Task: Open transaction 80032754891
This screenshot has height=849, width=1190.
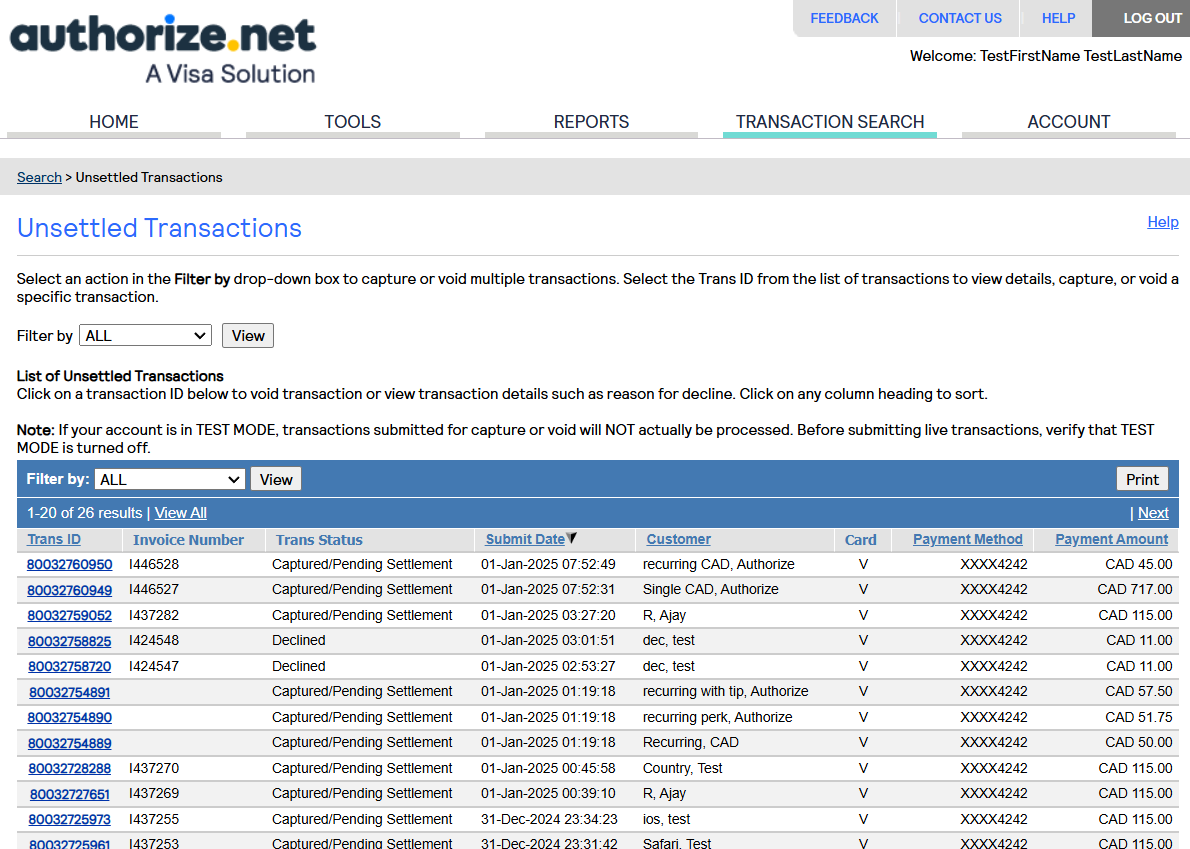Action: tap(69, 693)
